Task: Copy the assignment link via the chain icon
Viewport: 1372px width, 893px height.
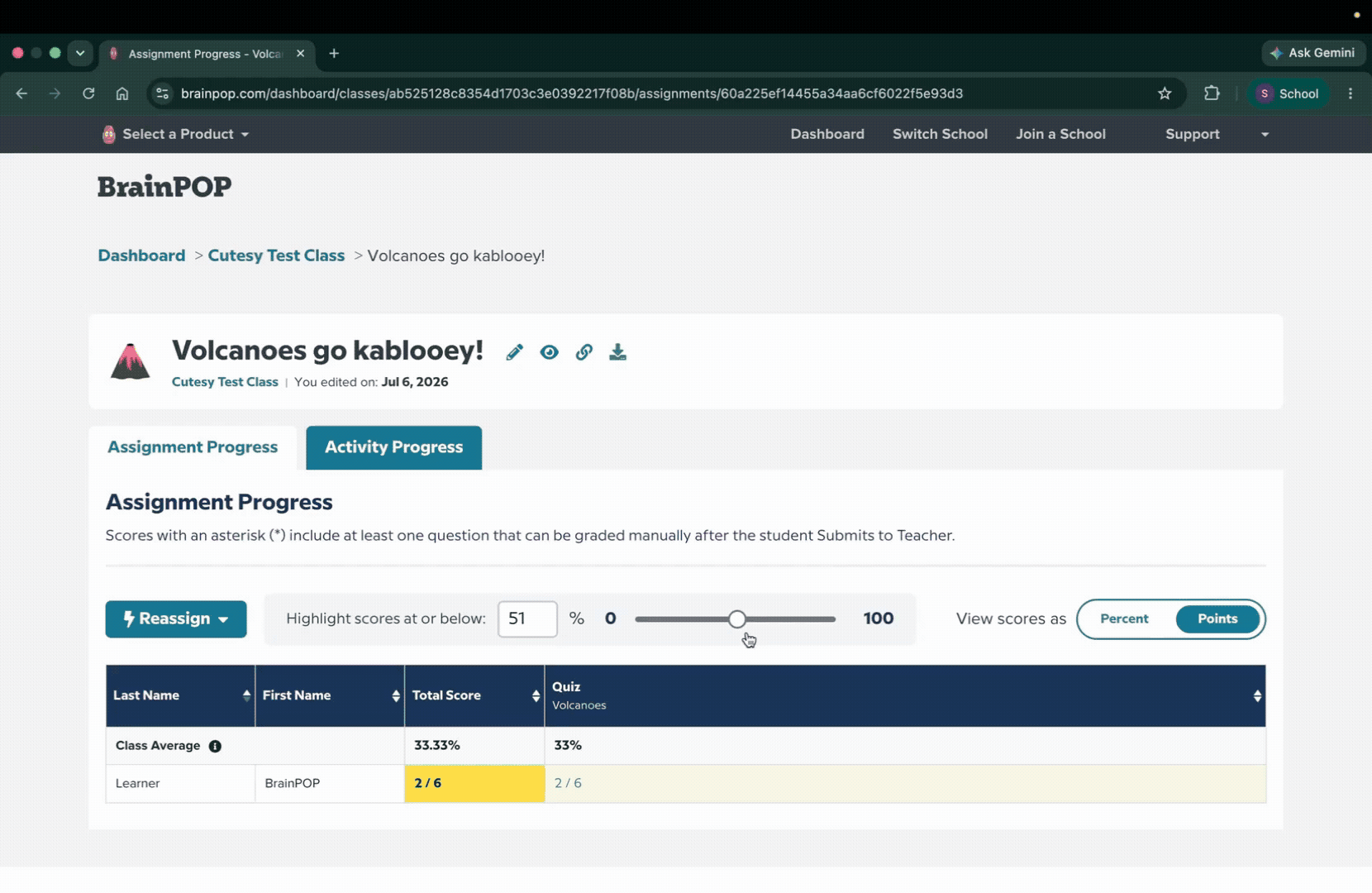Action: coord(584,352)
